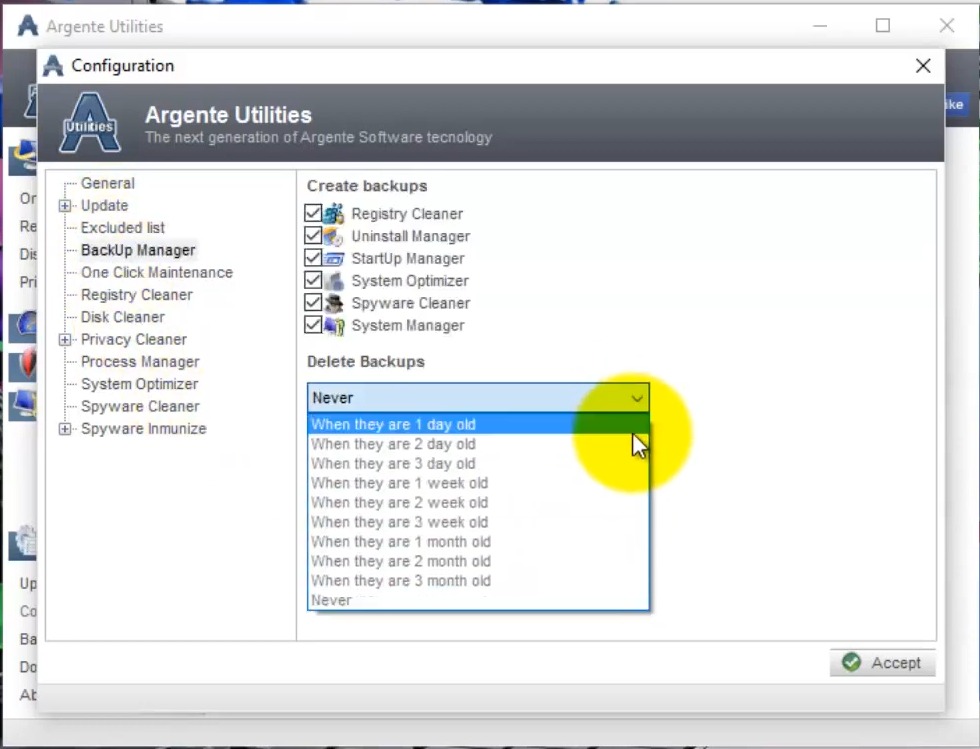Open System Optimizer in the settings tree
The image size is (980, 749).
pyautogui.click(x=139, y=384)
